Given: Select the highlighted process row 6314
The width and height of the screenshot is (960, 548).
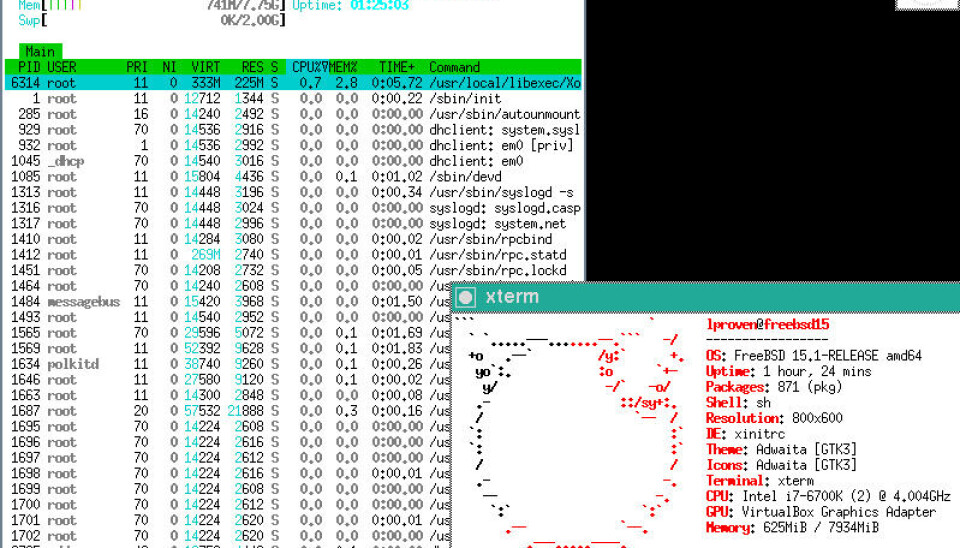Looking at the screenshot, I should click(293, 83).
